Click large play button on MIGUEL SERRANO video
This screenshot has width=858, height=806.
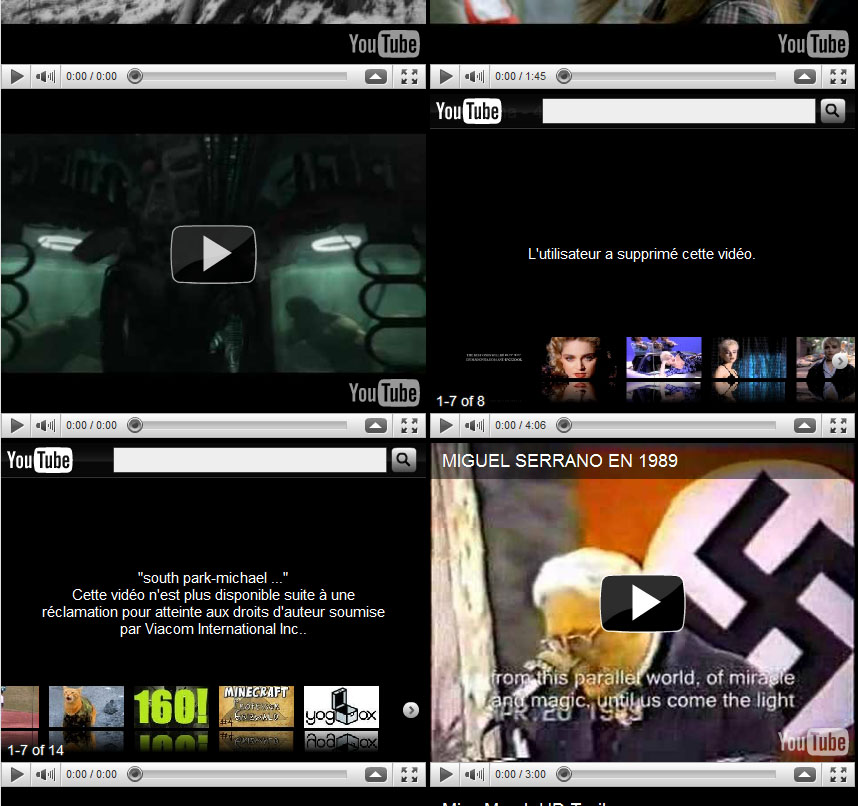642,603
